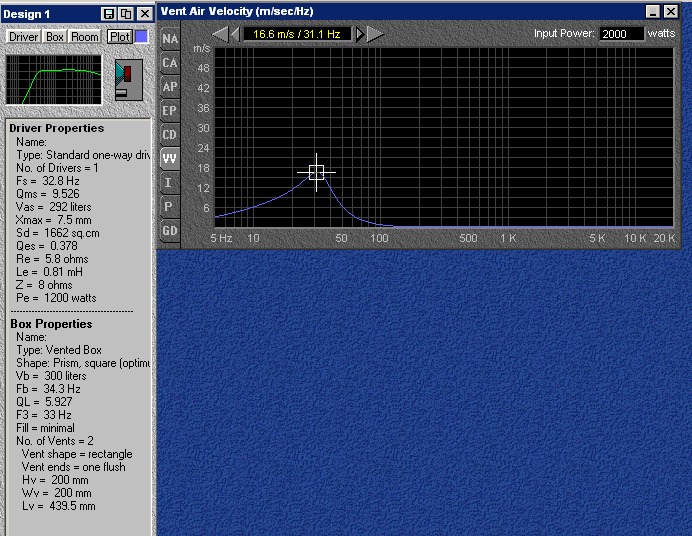Close the Vent Air Velocity window

(x=671, y=11)
